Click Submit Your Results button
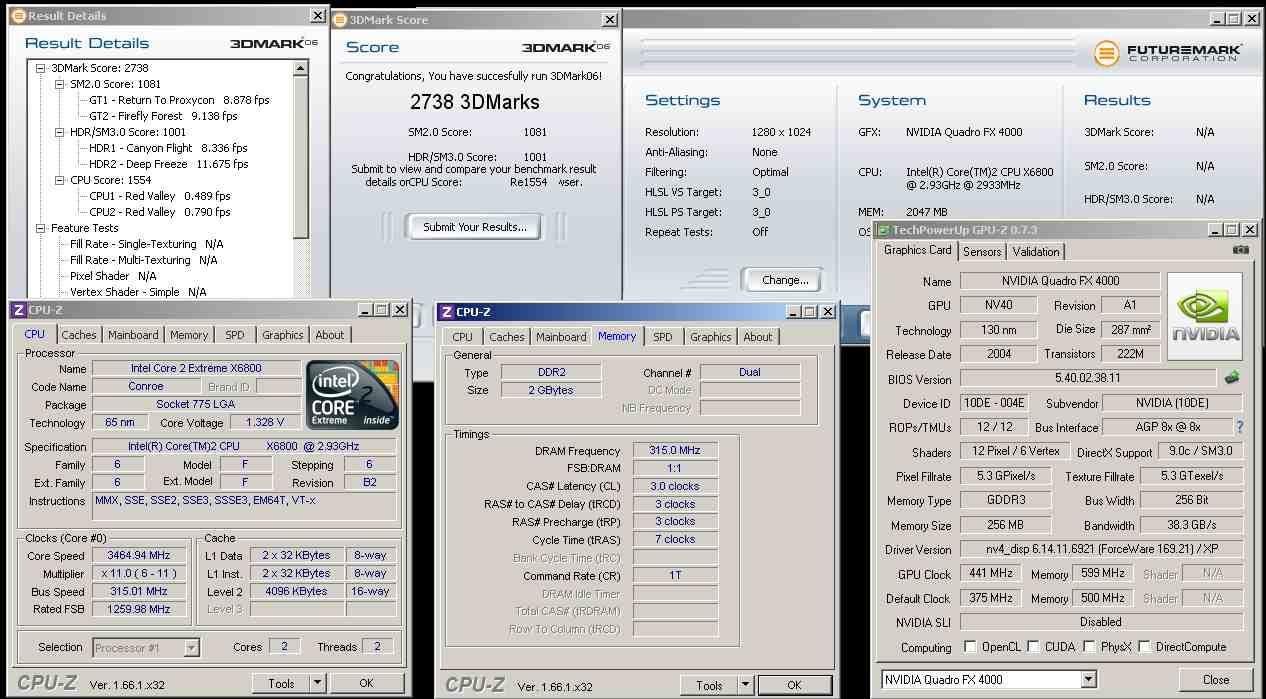The height and width of the screenshot is (699, 1266). coord(474,227)
